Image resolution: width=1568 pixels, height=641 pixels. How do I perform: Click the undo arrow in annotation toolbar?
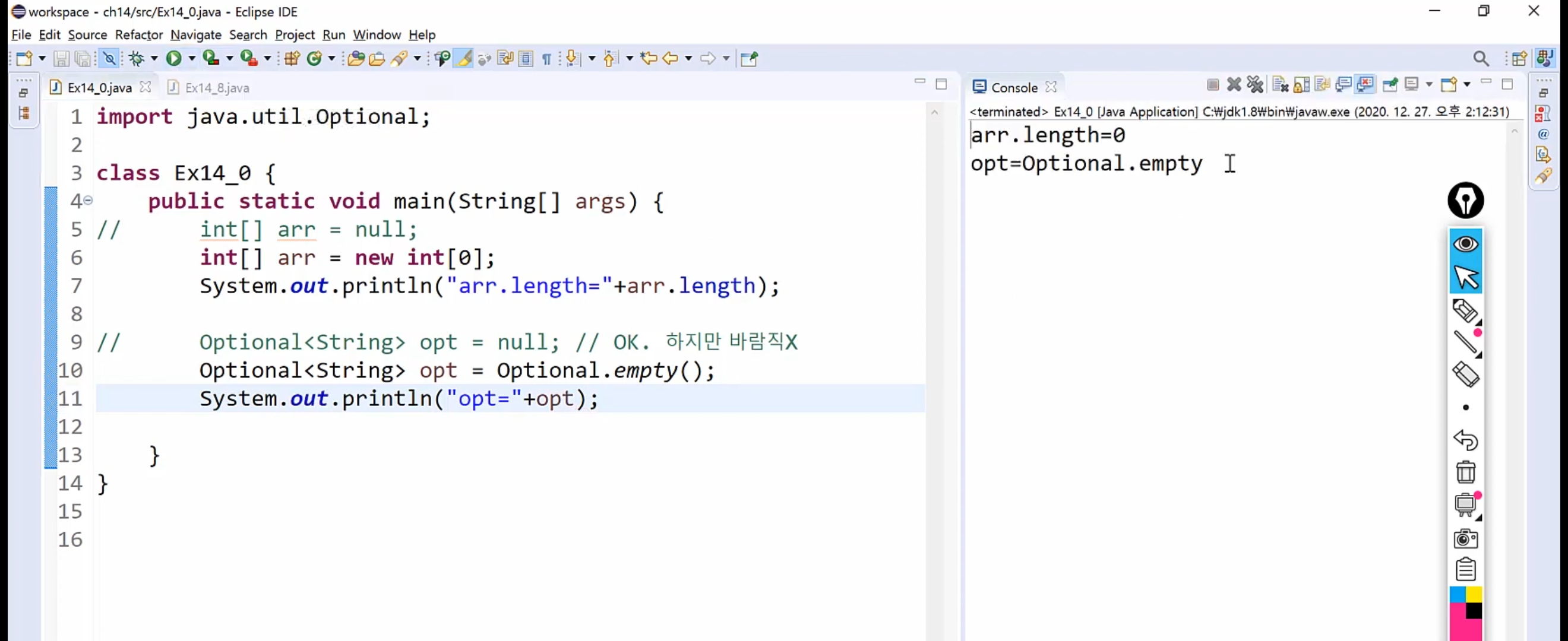pos(1465,440)
